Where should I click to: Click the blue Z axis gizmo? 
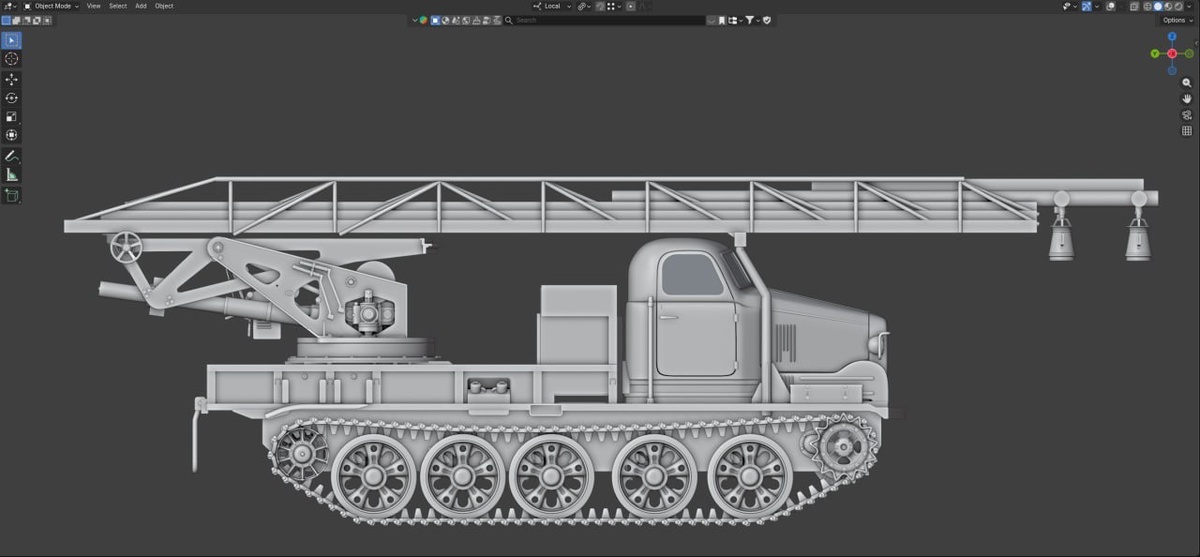1172,37
